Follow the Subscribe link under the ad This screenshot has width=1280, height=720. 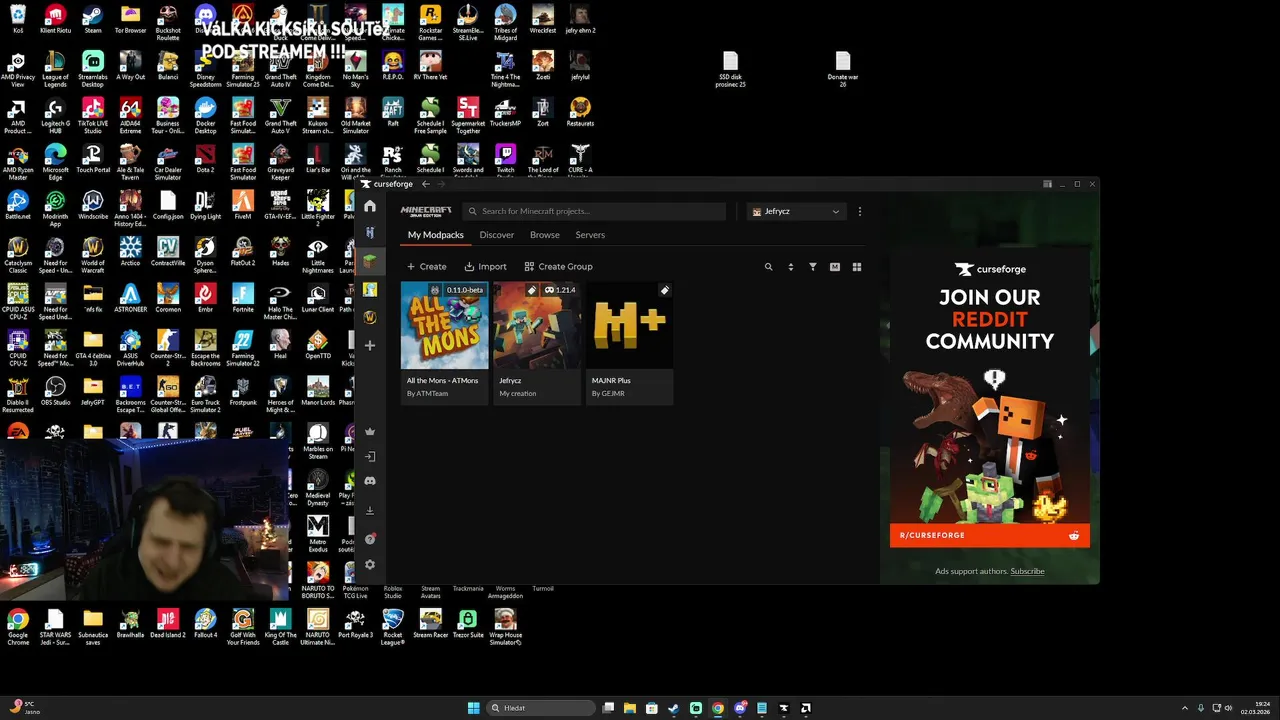pos(1027,571)
